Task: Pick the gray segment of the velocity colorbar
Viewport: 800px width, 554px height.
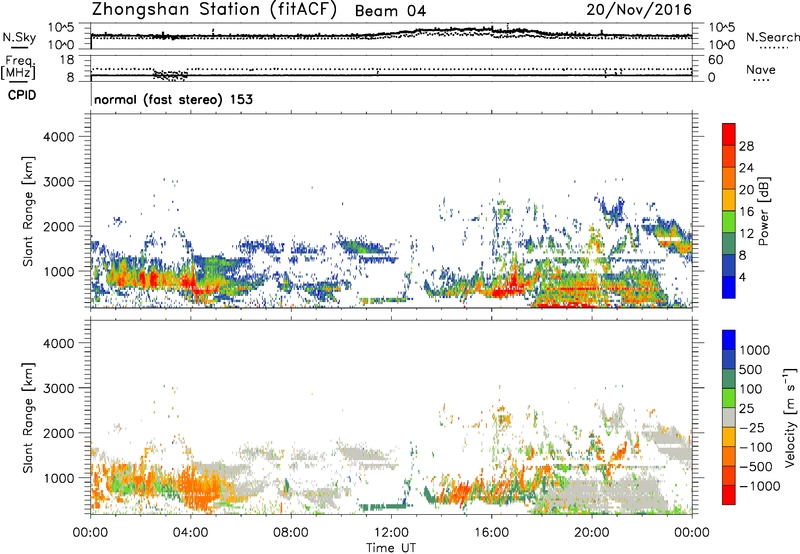Action: tap(729, 417)
